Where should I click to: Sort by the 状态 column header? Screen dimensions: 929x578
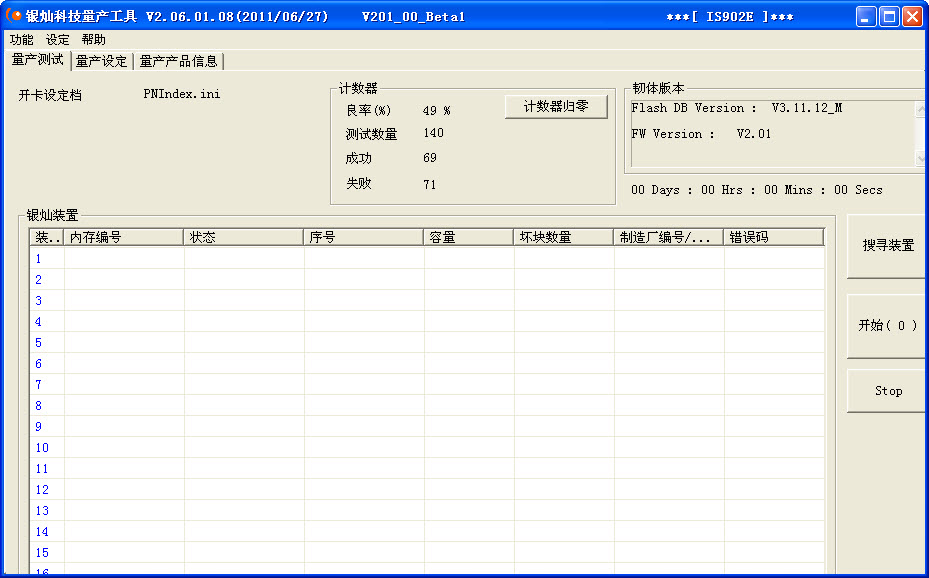click(x=244, y=237)
